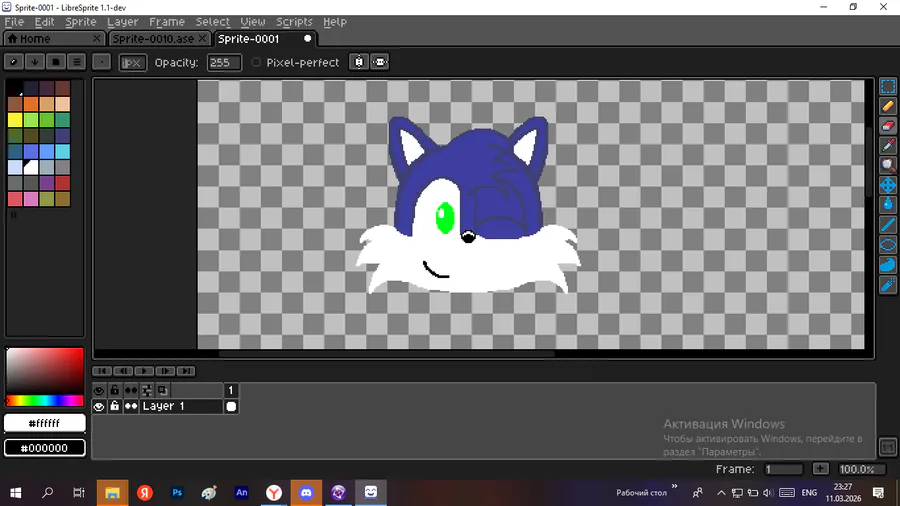Toggle continuous mode in timeline header
900x506 pixels.
click(x=131, y=391)
